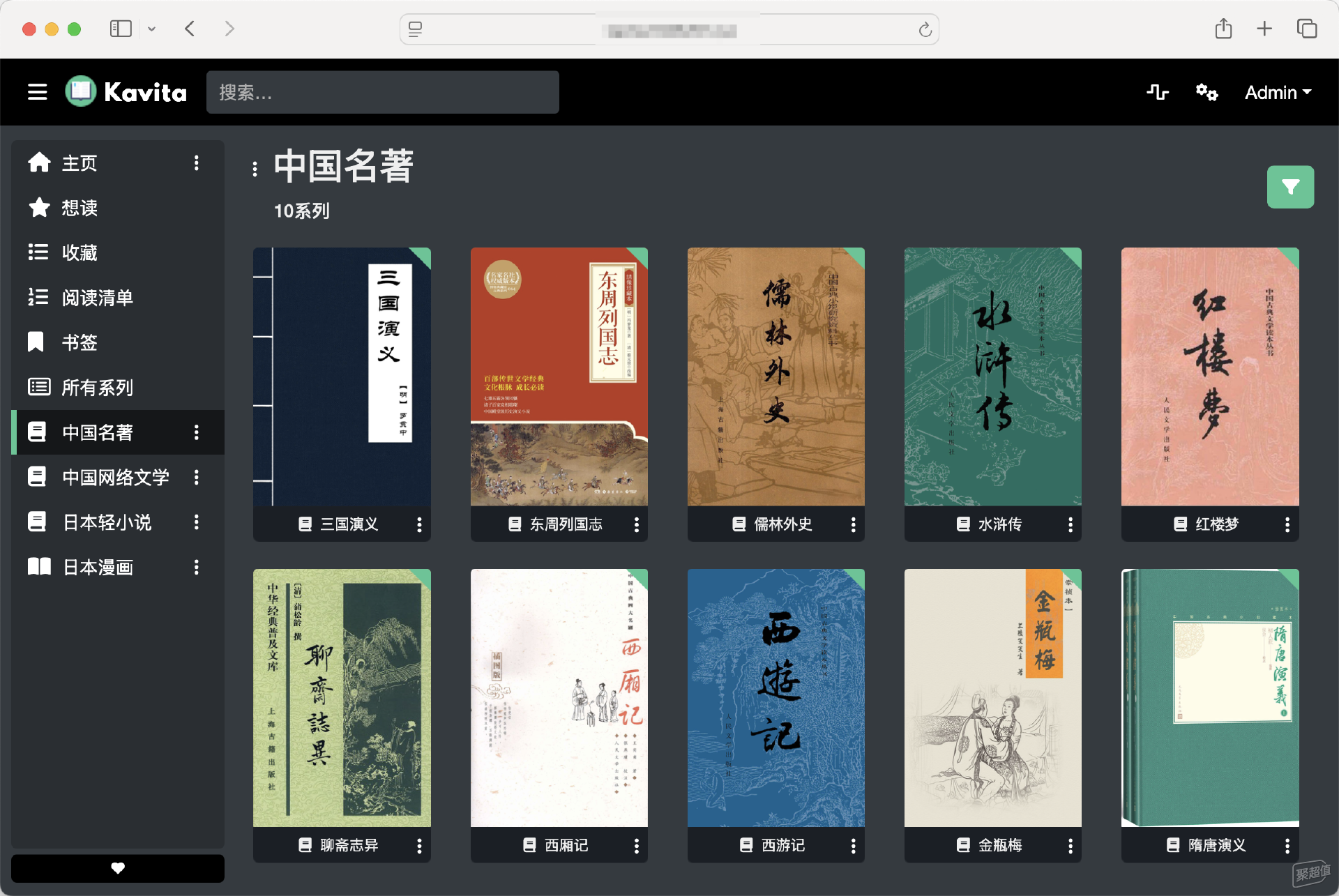This screenshot has height=896, width=1339.
Task: Click 水浒传 series title
Action: (x=1000, y=524)
